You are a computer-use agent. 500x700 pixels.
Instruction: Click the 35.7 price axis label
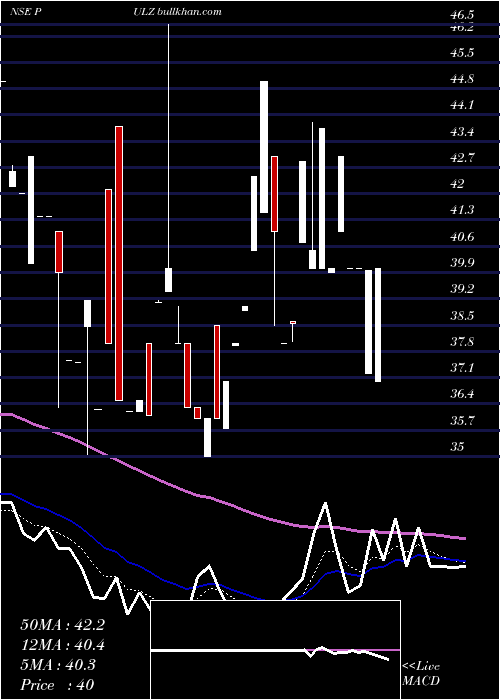point(462,421)
